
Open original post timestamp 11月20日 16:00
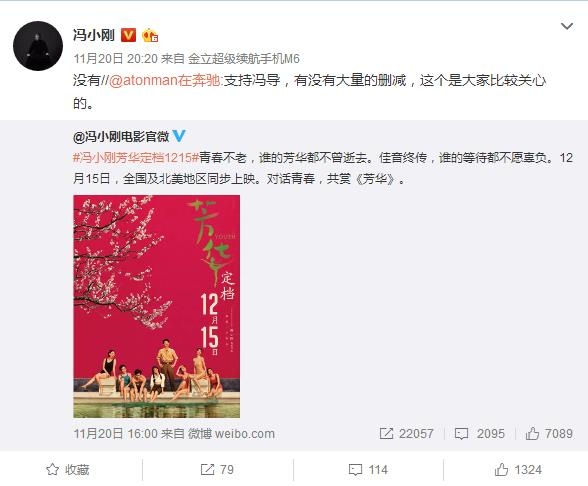pyautogui.click(x=116, y=434)
